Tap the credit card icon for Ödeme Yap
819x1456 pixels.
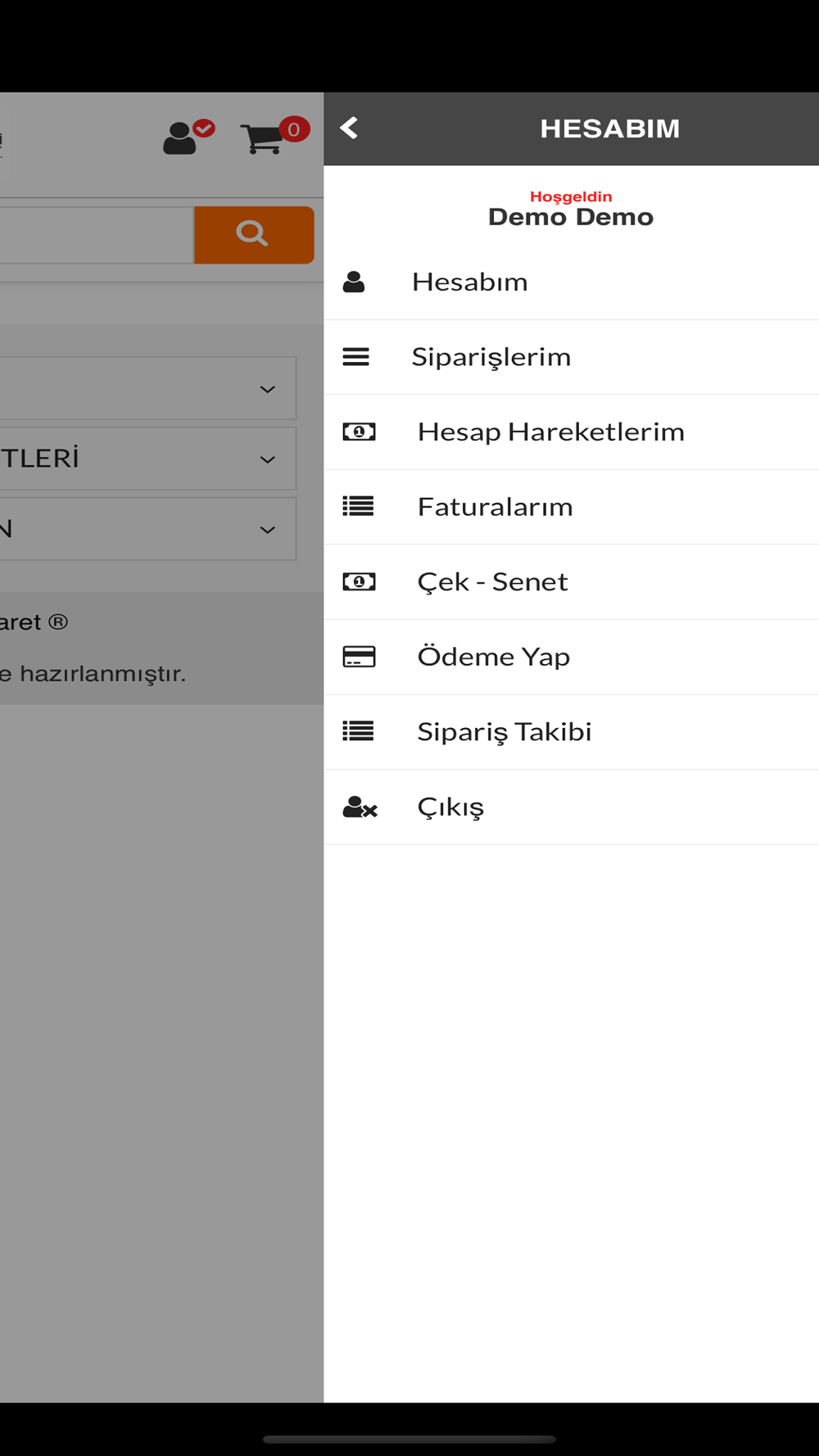pos(359,657)
